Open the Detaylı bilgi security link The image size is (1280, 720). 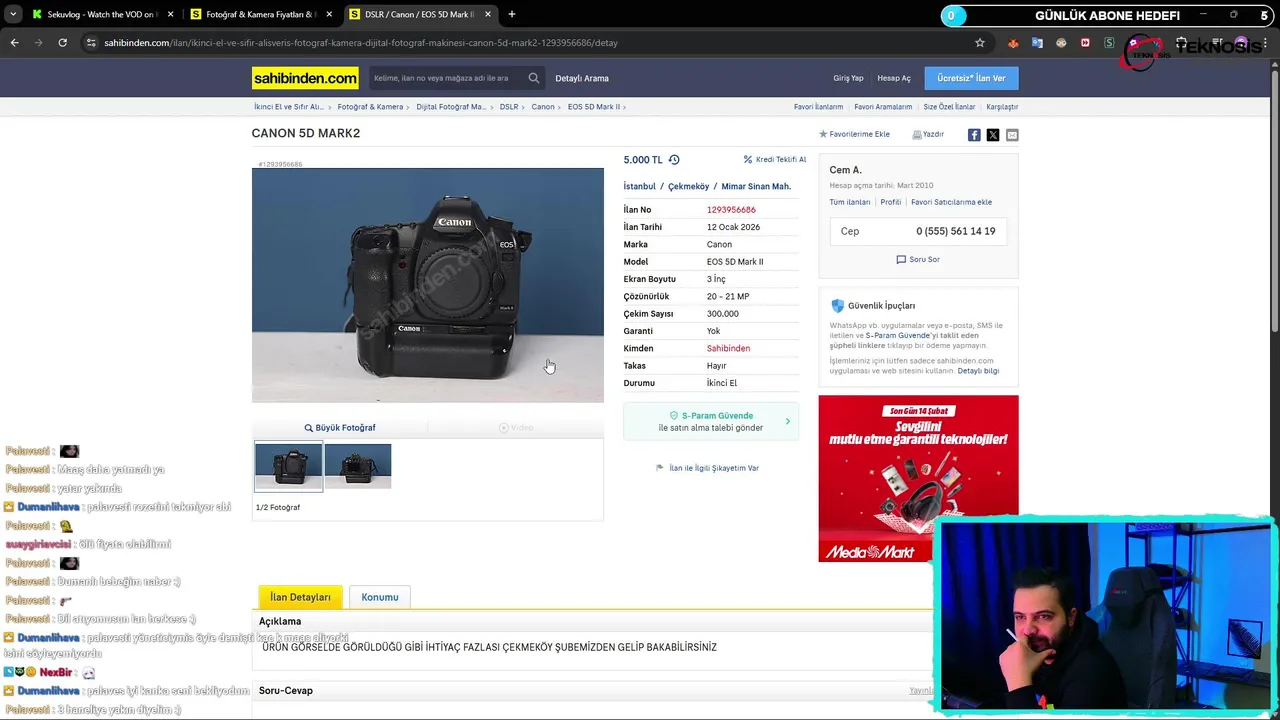pos(978,371)
